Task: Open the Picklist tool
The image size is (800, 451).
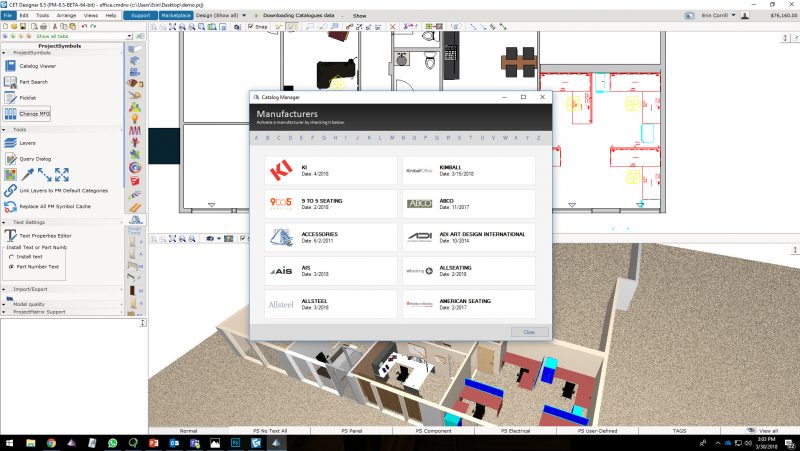Action: pyautogui.click(x=20, y=97)
